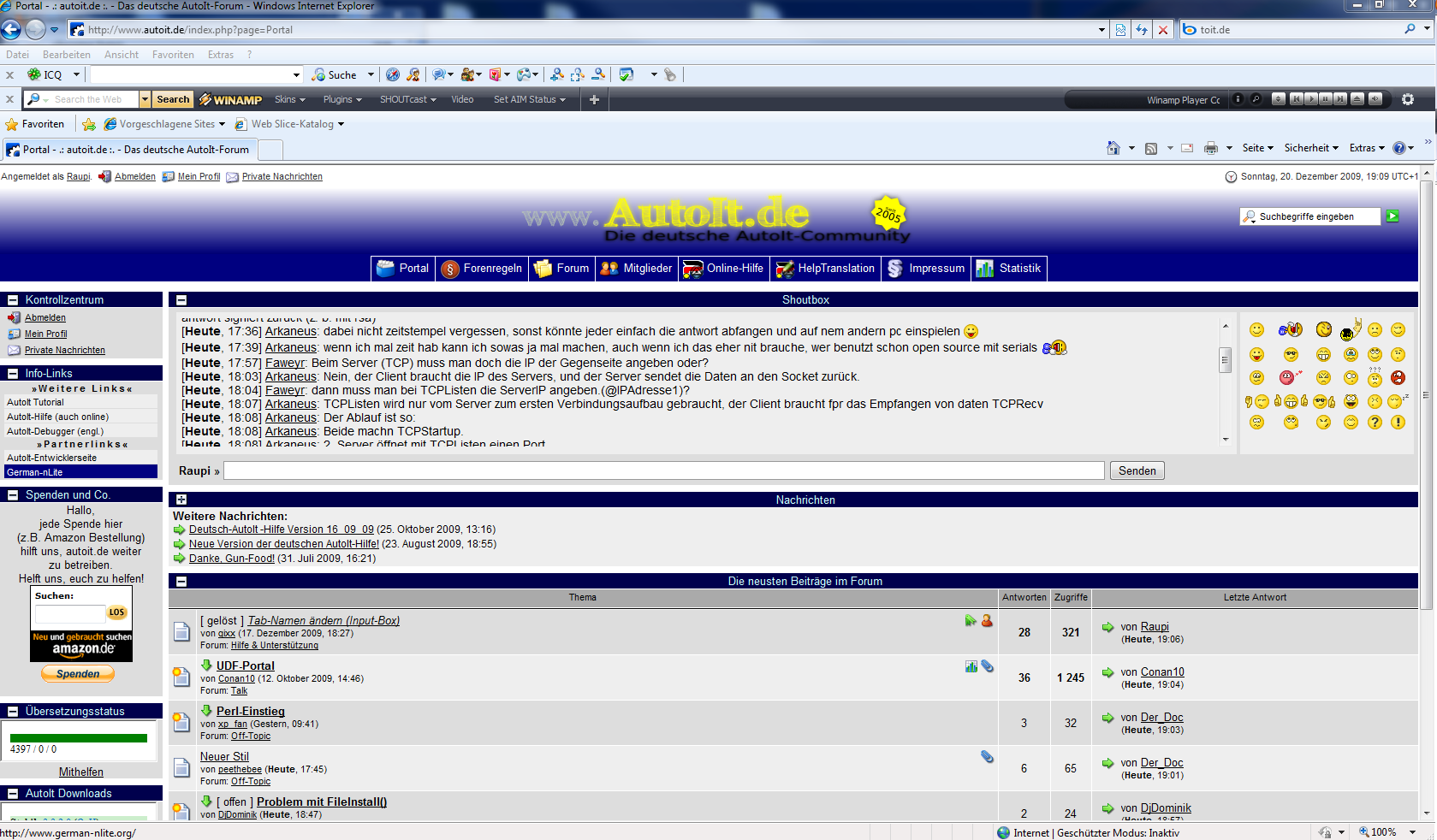Screen dimensions: 1437x840
Task: Click the stop loading red X icon
Action: (x=1162, y=30)
